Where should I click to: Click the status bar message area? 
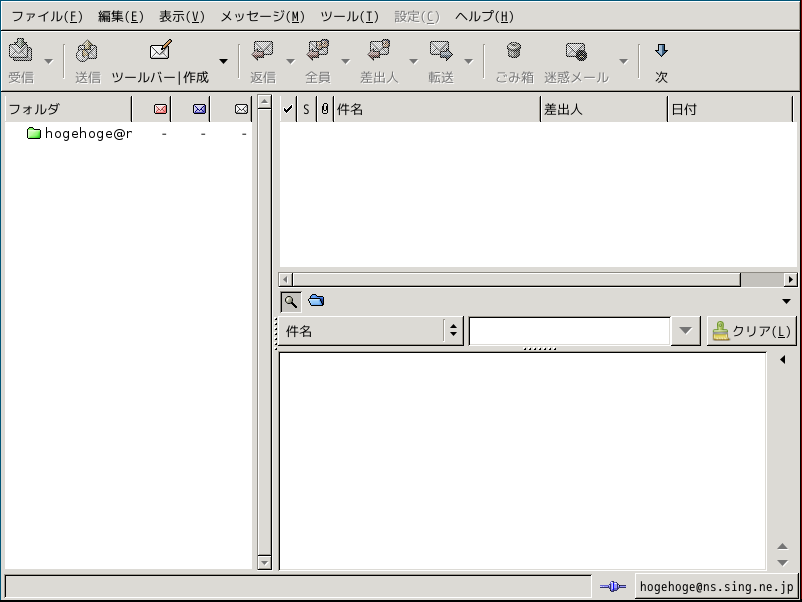click(x=298, y=586)
